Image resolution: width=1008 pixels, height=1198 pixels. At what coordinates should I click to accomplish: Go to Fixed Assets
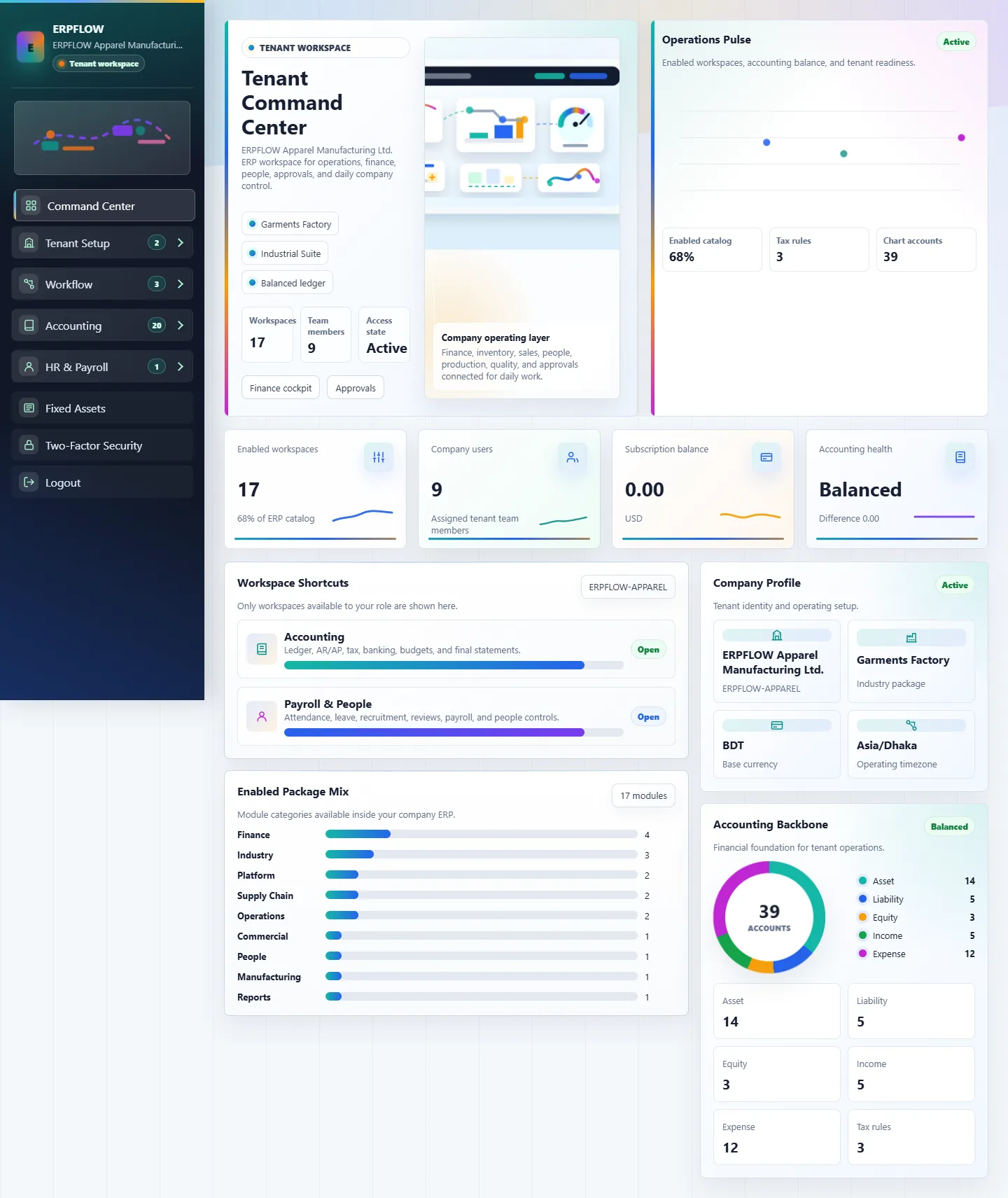click(x=102, y=408)
